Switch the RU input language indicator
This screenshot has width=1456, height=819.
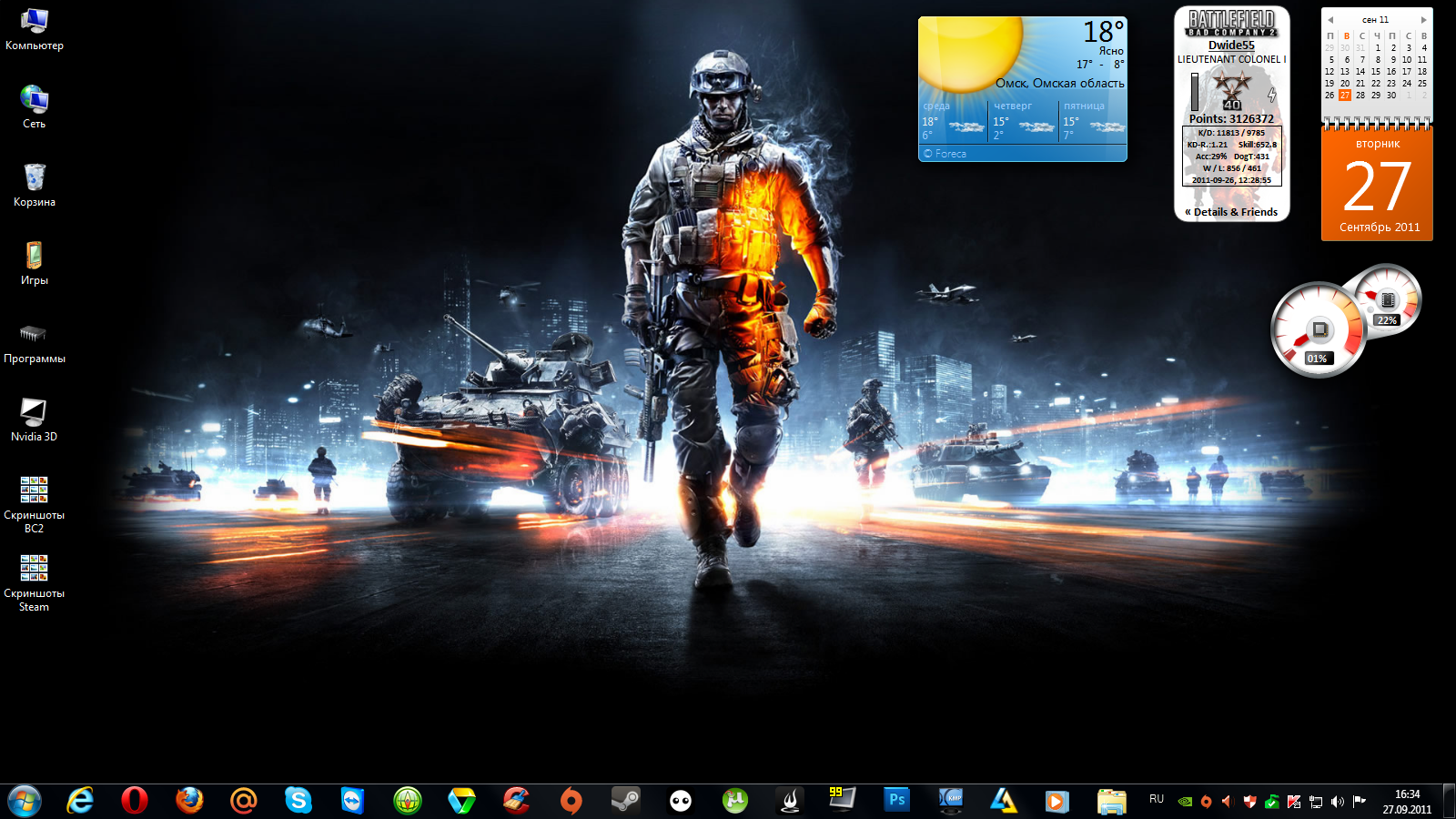click(1157, 799)
